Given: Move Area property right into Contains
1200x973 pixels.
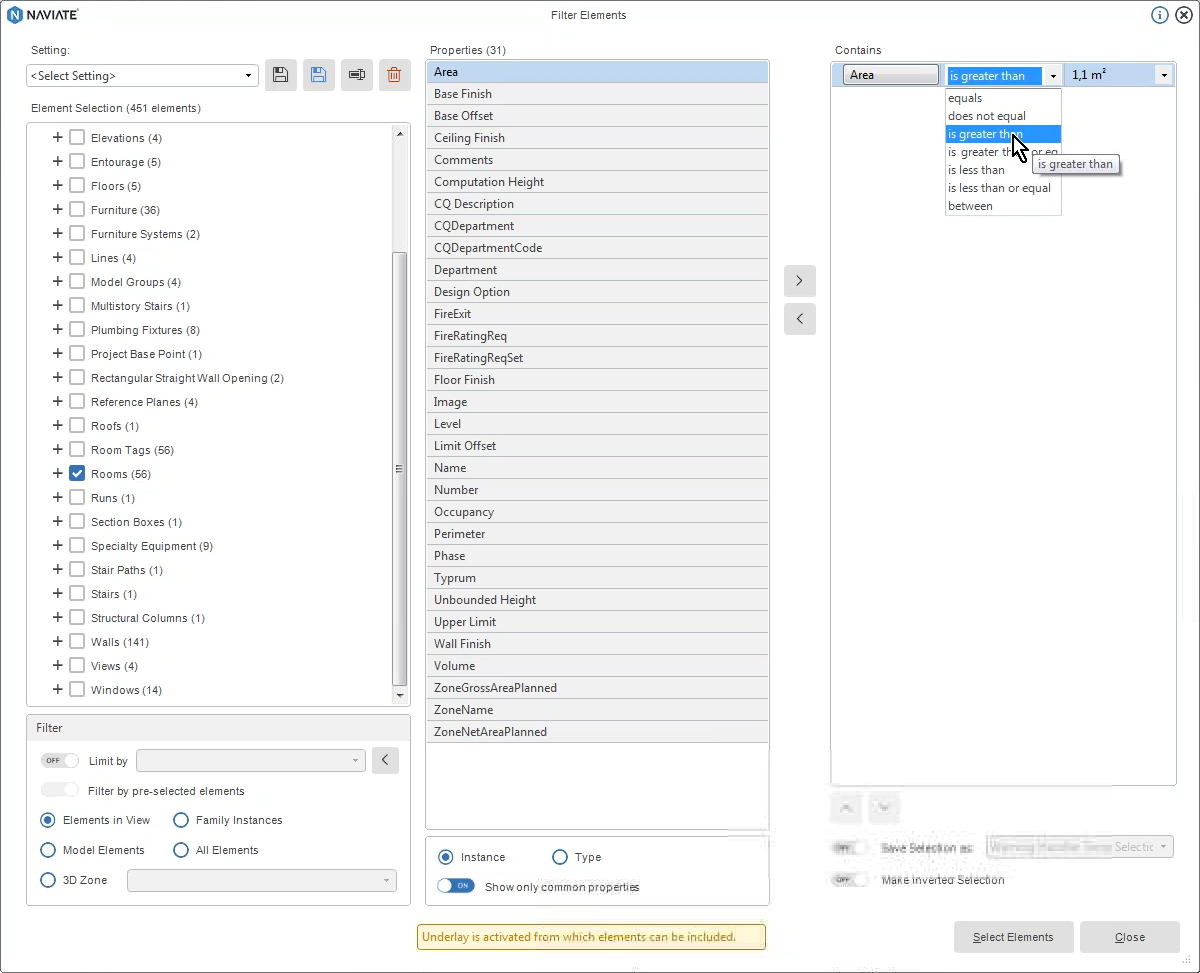Looking at the screenshot, I should point(799,281).
